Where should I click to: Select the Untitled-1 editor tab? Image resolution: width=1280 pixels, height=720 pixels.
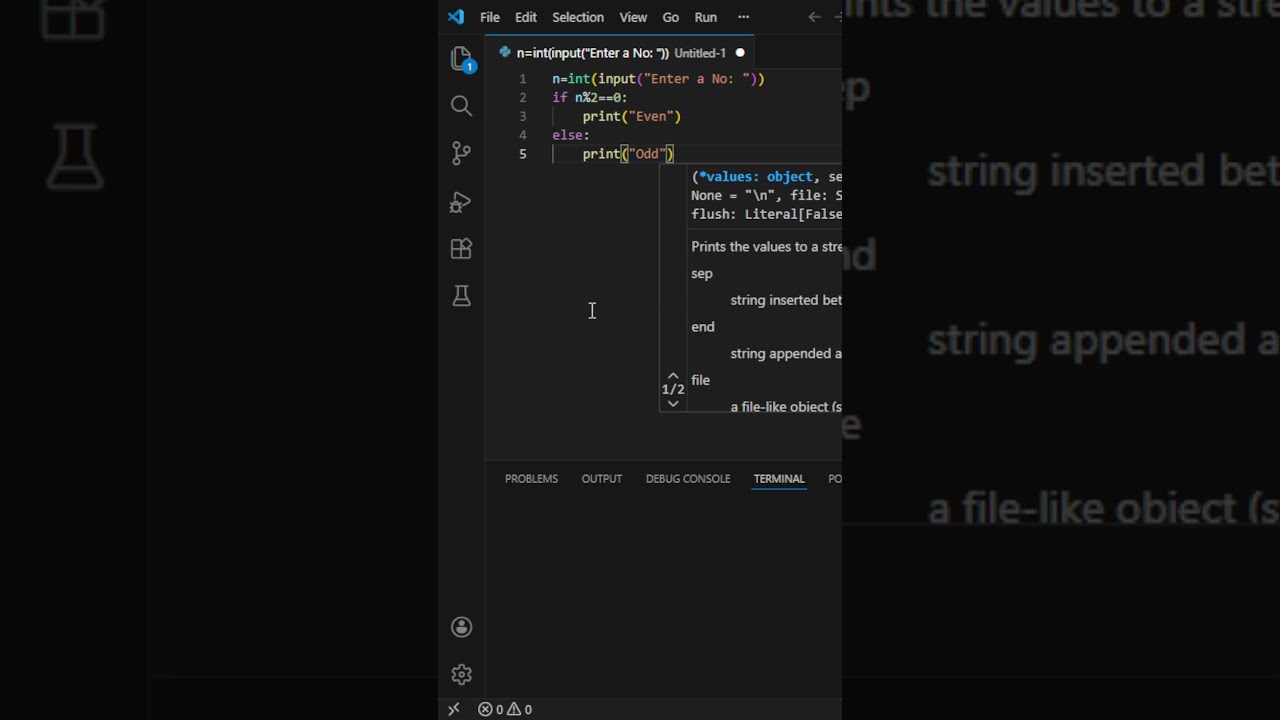(x=622, y=53)
